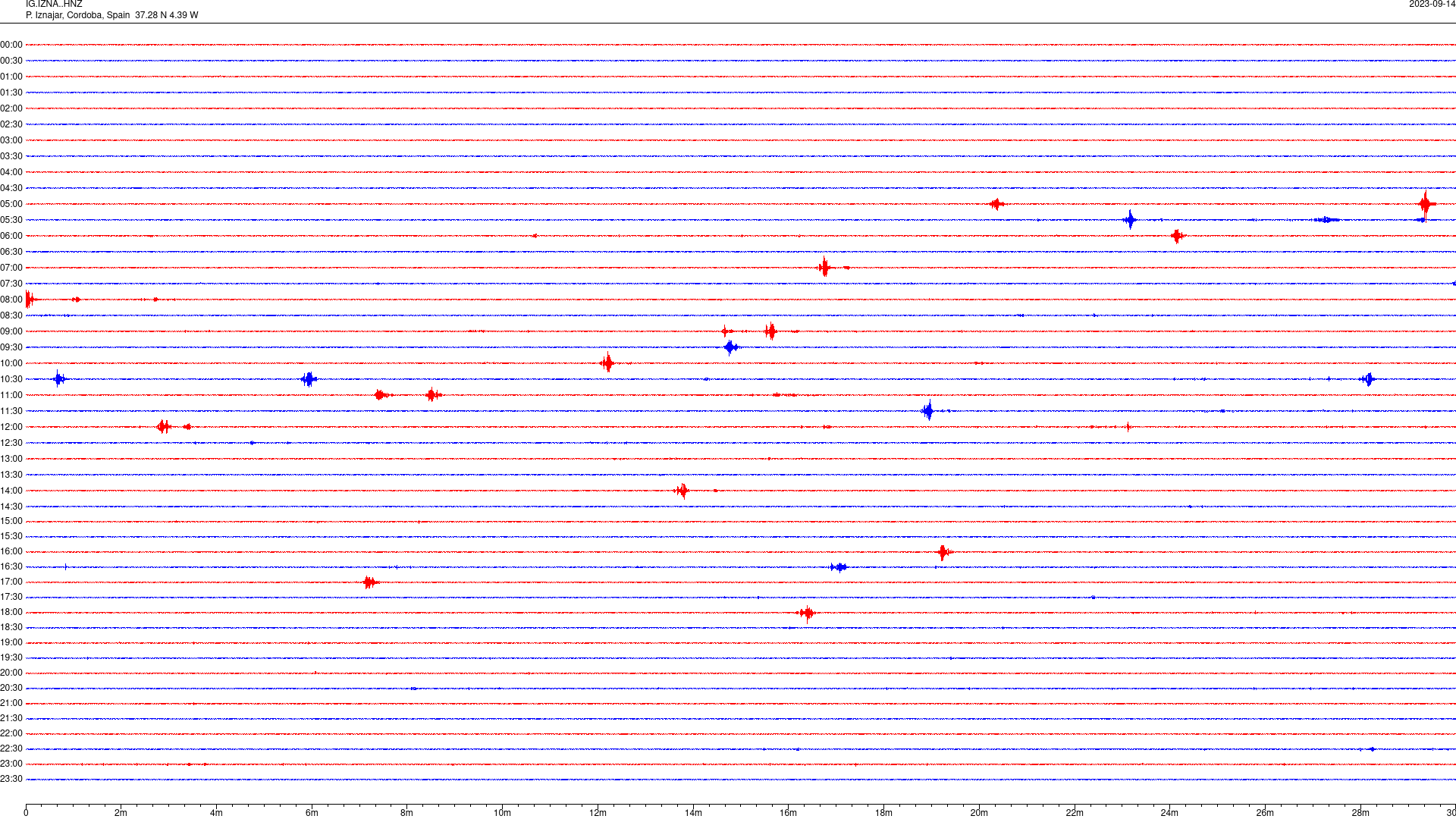Select the 17:00 time label
The height and width of the screenshot is (819, 1456).
pyautogui.click(x=11, y=582)
